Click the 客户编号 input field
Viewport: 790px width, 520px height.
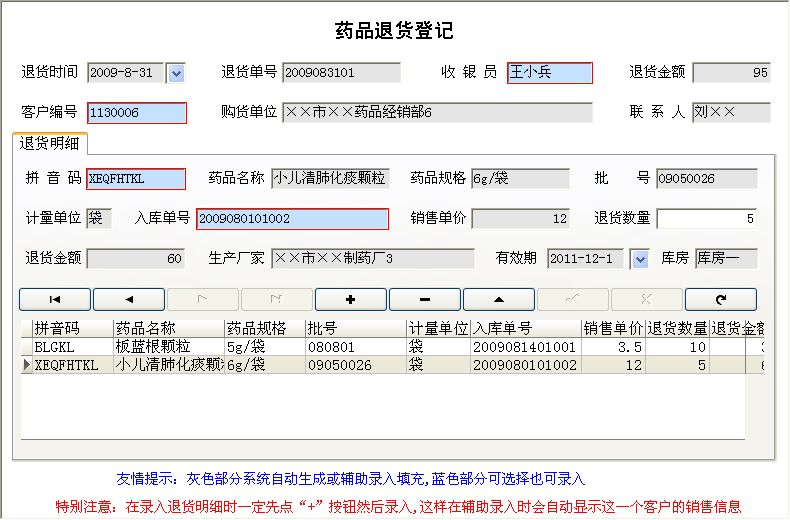[x=137, y=113]
